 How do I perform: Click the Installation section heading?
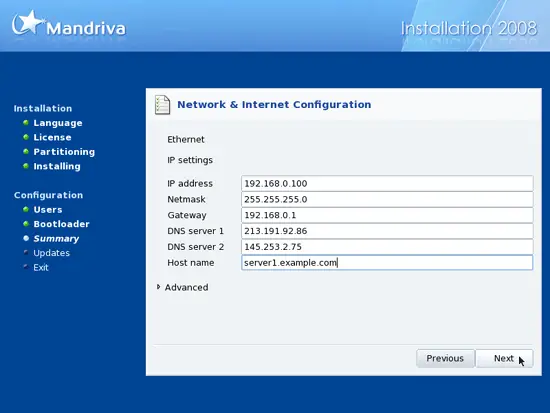coord(43,108)
